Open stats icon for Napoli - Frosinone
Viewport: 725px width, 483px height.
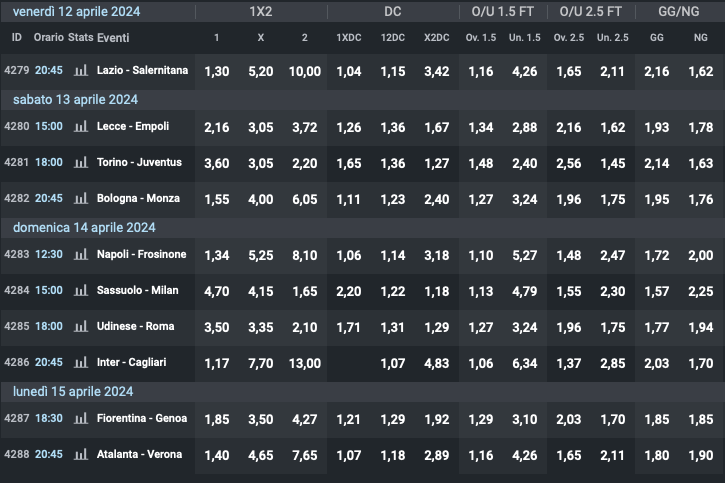click(x=81, y=255)
